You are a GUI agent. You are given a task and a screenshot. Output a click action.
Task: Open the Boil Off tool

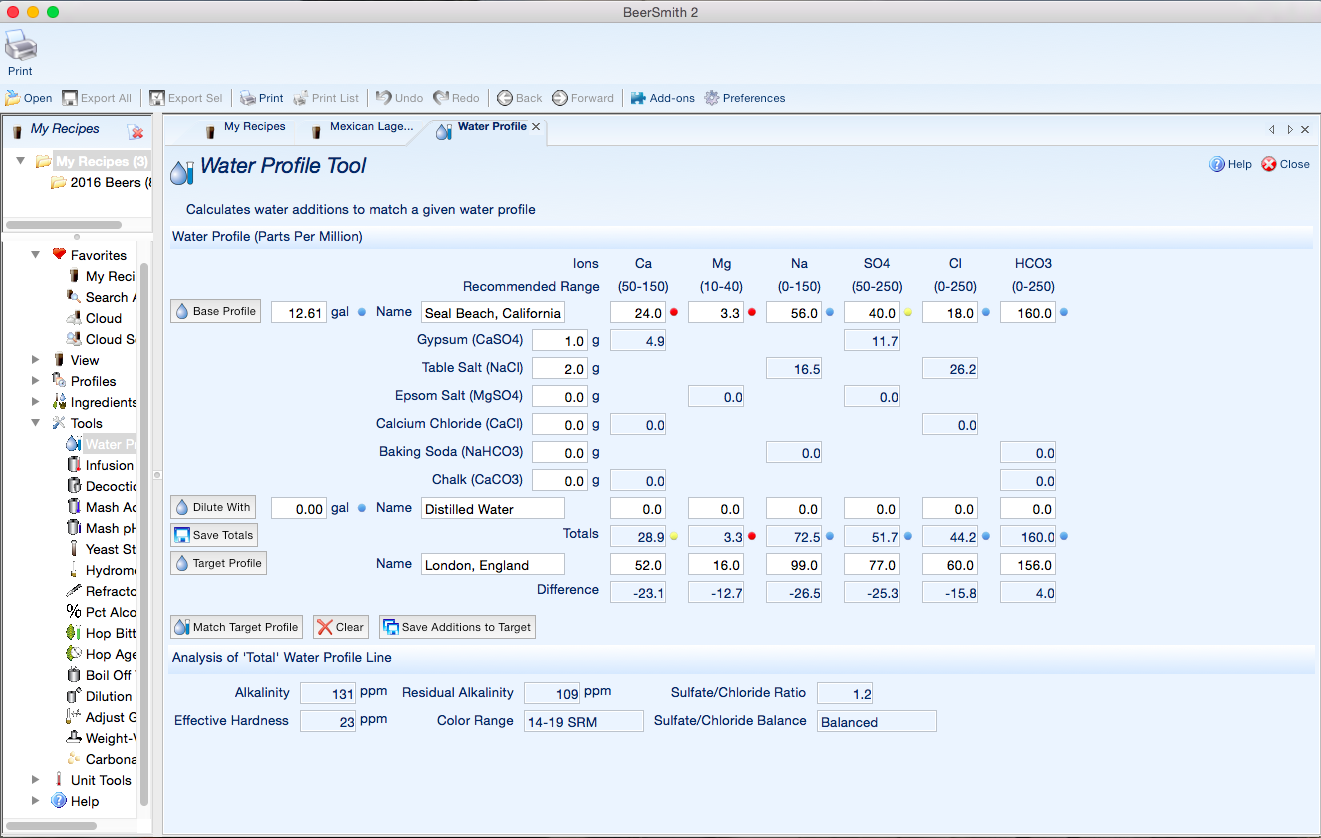[x=101, y=675]
